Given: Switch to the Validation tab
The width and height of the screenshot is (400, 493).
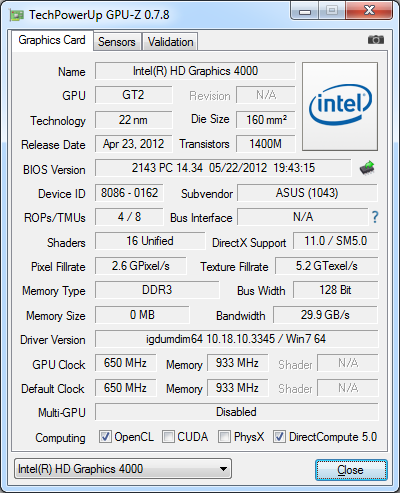Looking at the screenshot, I should click(x=170, y=42).
